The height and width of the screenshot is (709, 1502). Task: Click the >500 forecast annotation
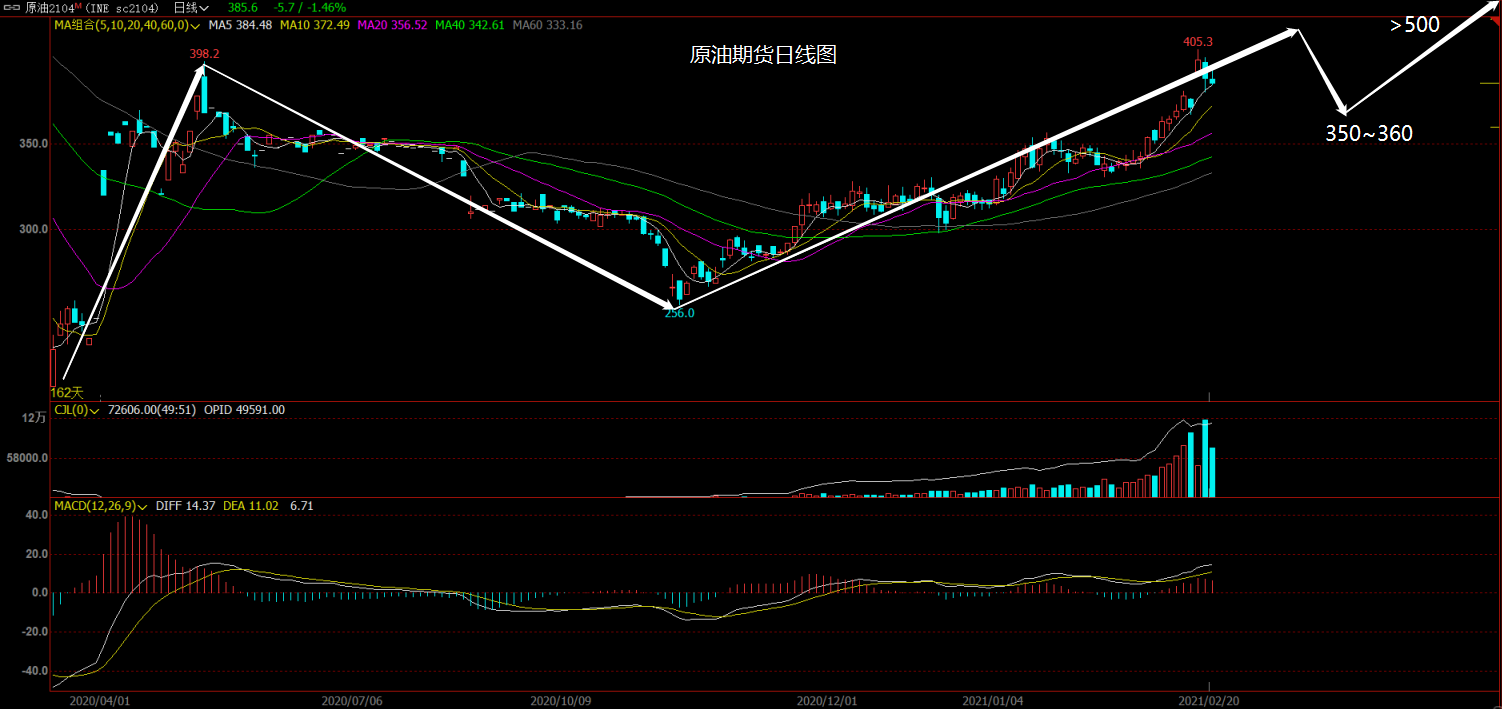click(x=1414, y=25)
